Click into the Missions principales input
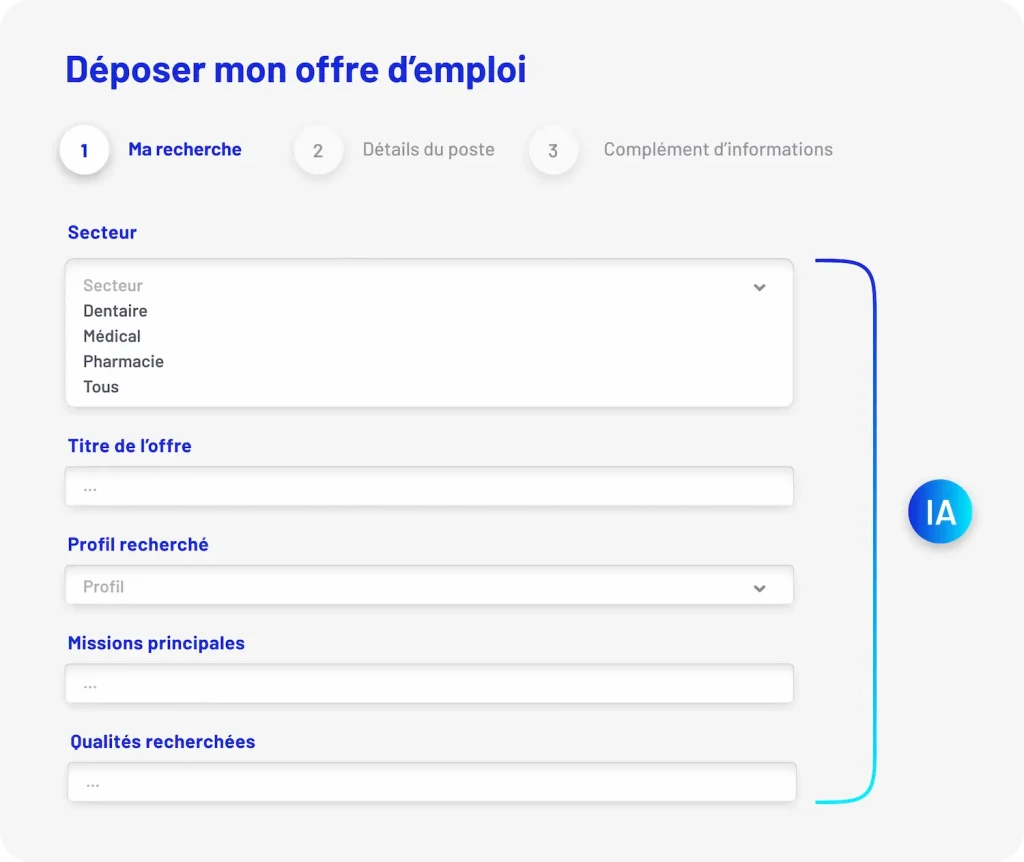 (429, 684)
